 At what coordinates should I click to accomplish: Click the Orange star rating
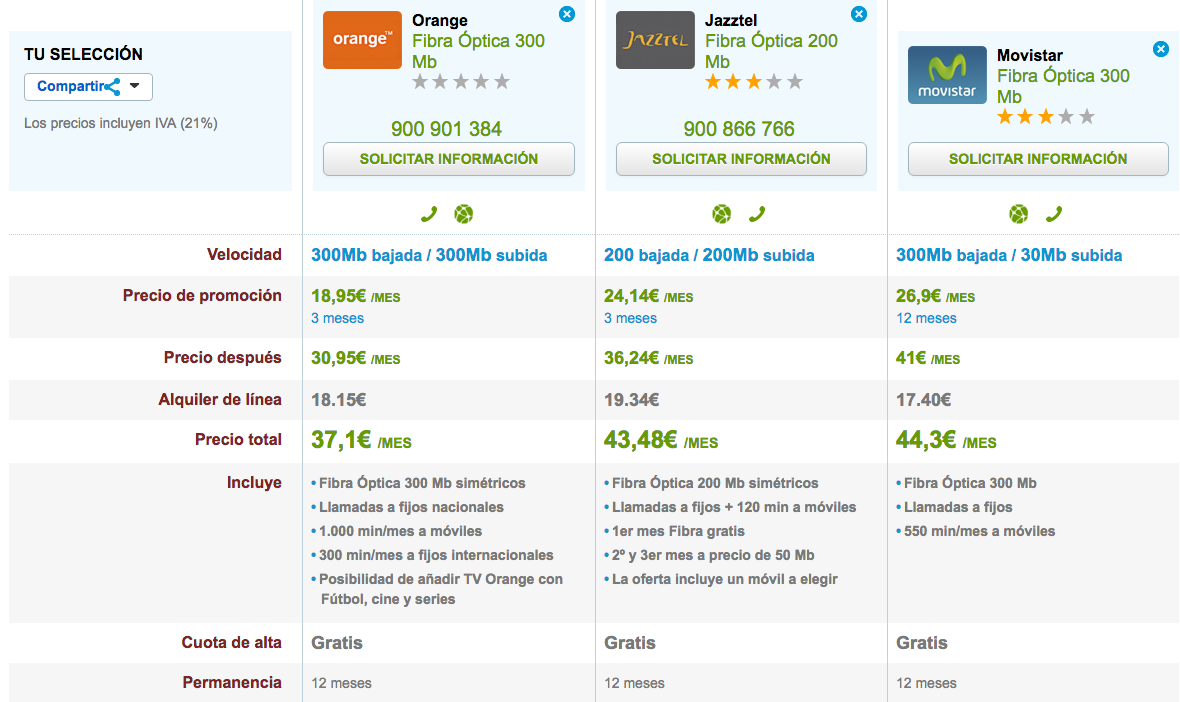click(x=461, y=82)
